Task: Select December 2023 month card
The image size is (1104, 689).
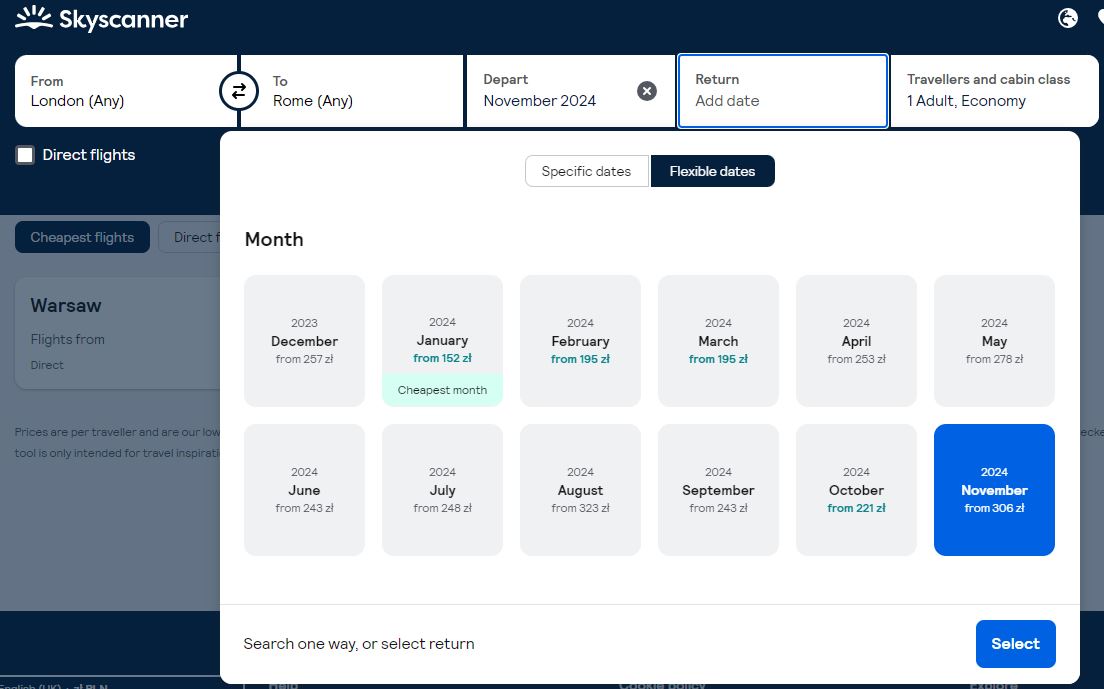Action: (304, 341)
